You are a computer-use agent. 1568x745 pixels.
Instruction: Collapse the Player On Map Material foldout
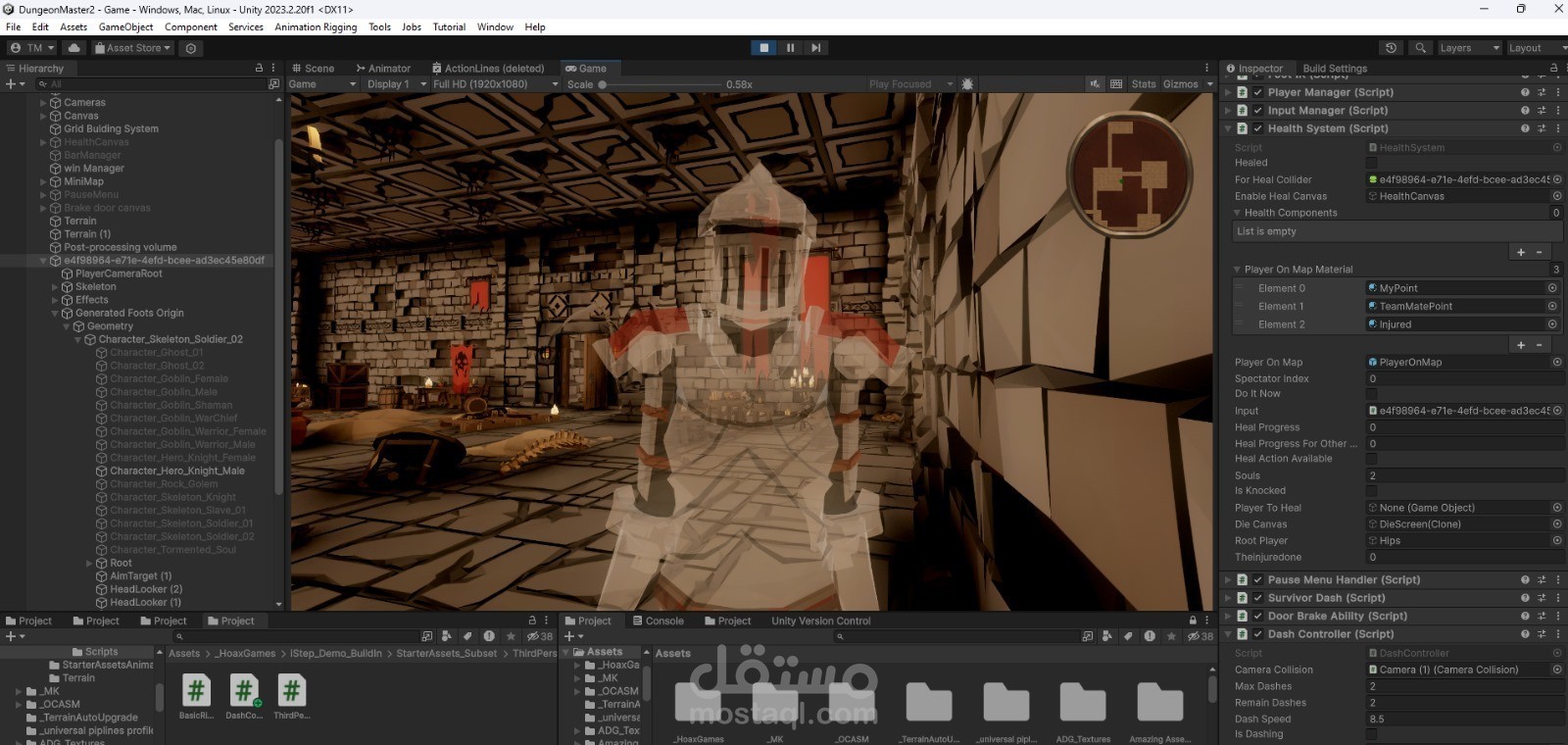[x=1237, y=270]
